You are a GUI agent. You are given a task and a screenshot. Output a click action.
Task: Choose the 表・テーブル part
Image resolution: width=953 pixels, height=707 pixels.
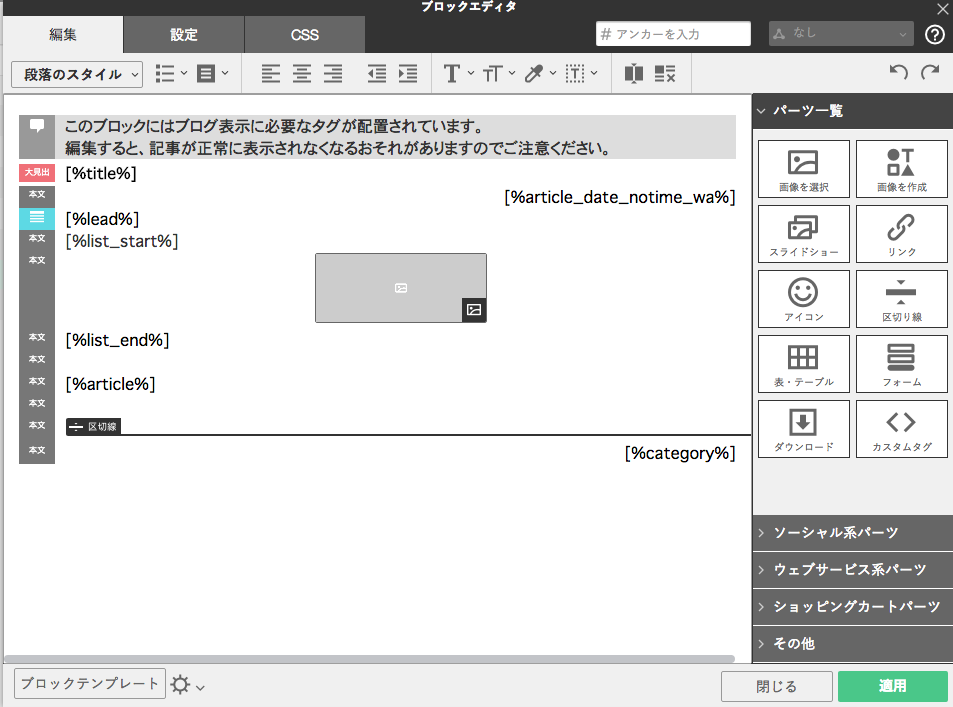(x=803, y=364)
